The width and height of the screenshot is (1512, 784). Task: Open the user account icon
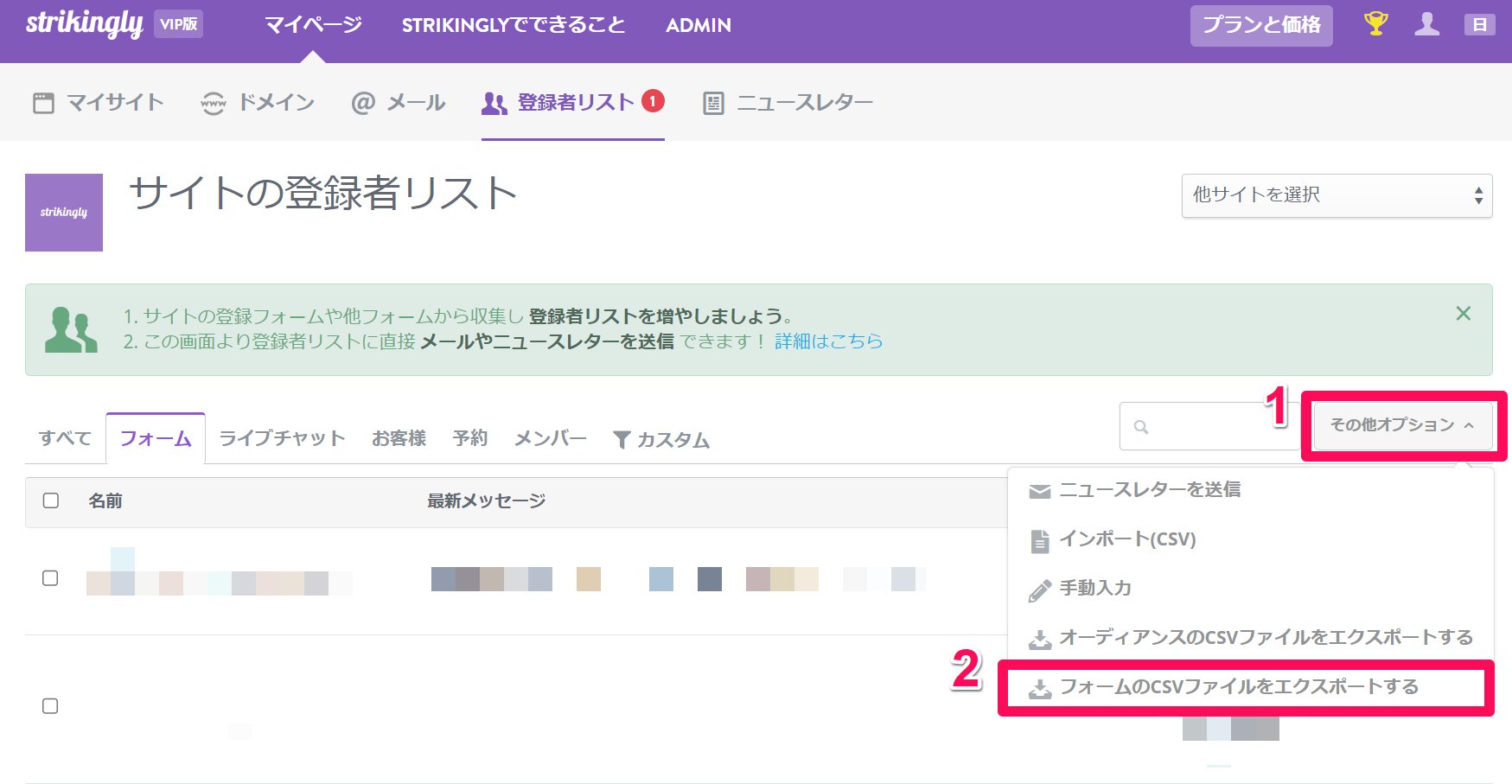coord(1427,23)
